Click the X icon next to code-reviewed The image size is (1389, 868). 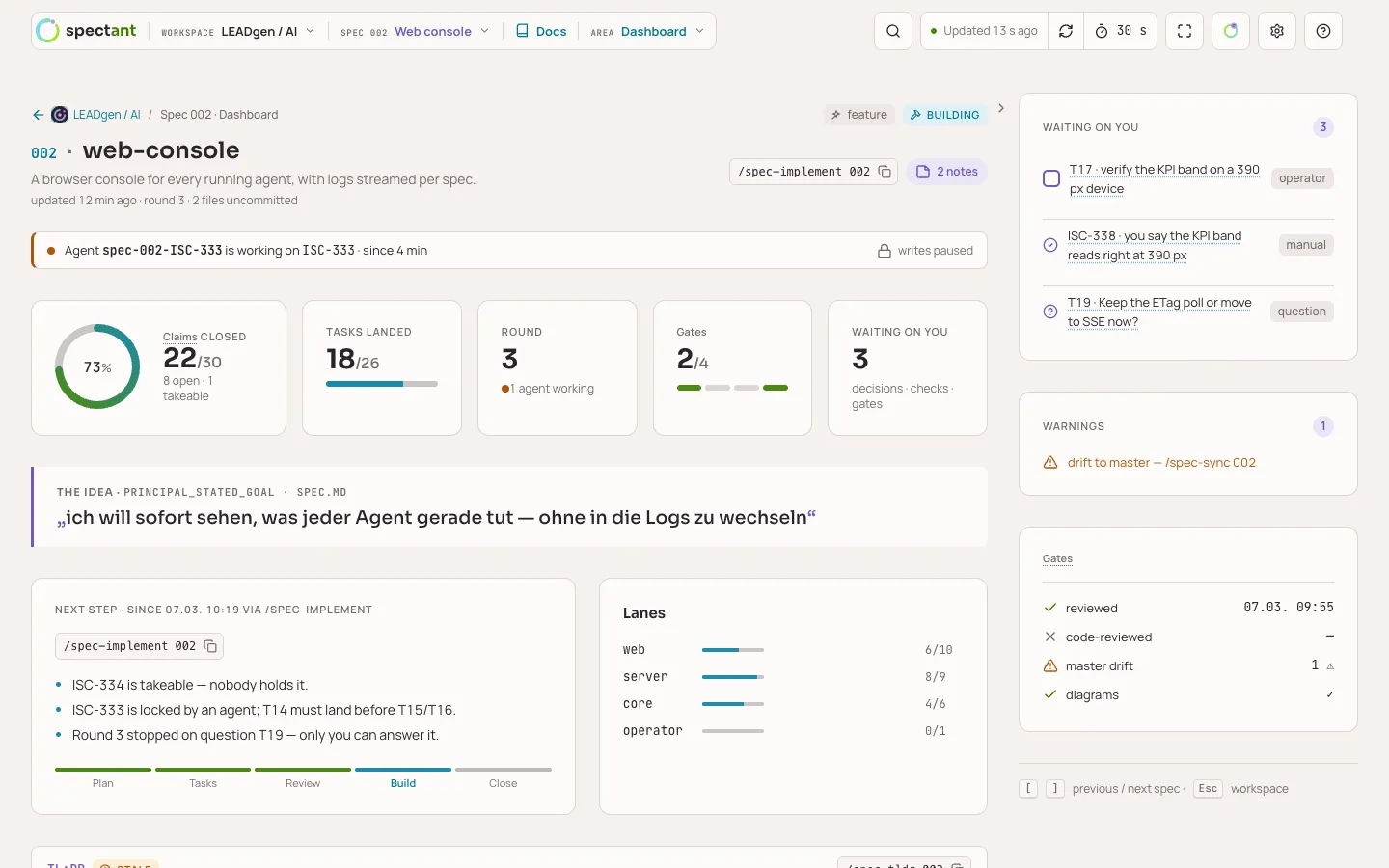(1050, 637)
